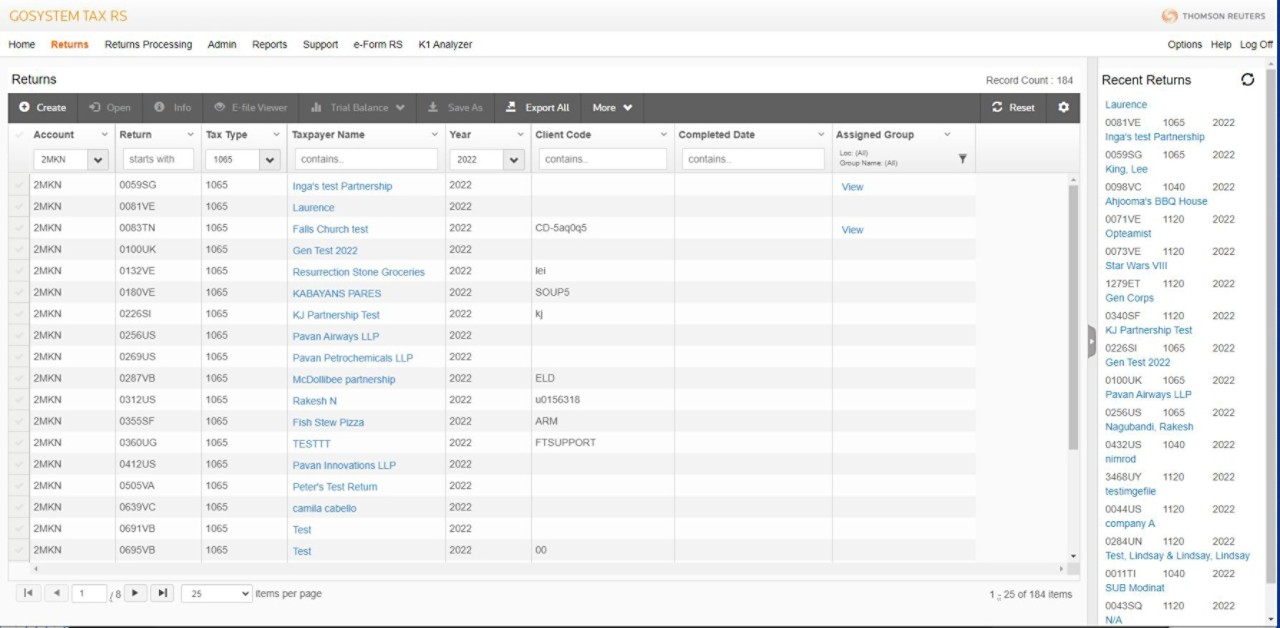Image resolution: width=1280 pixels, height=628 pixels.
Task: Open the Assigned Group filter funnel
Action: click(962, 159)
